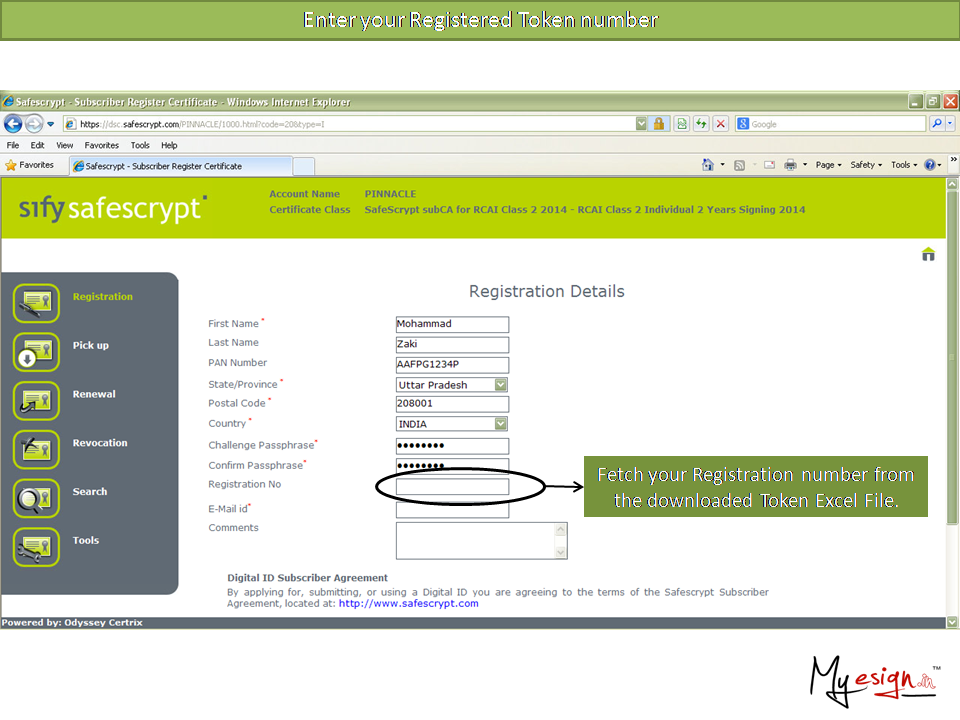The height and width of the screenshot is (720, 960).
Task: Open the Safety toolbar dropdown
Action: click(x=865, y=165)
